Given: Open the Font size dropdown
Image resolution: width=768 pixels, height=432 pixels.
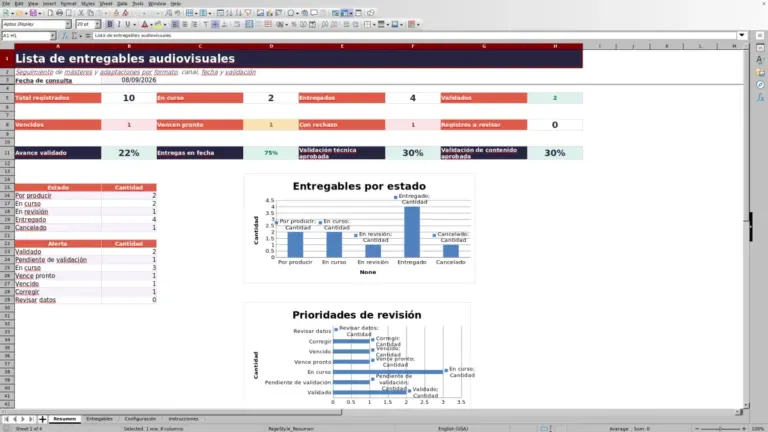Looking at the screenshot, I should coord(97,24).
